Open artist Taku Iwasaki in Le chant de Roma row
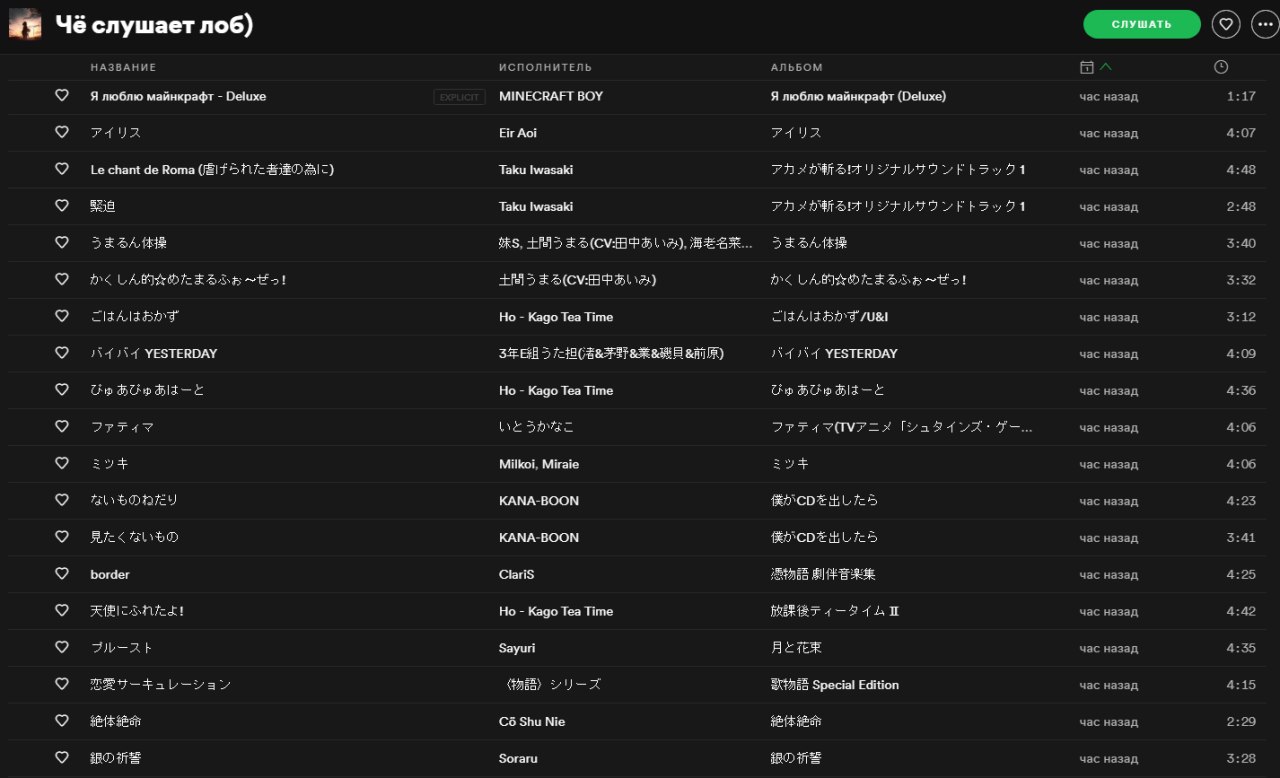 536,170
